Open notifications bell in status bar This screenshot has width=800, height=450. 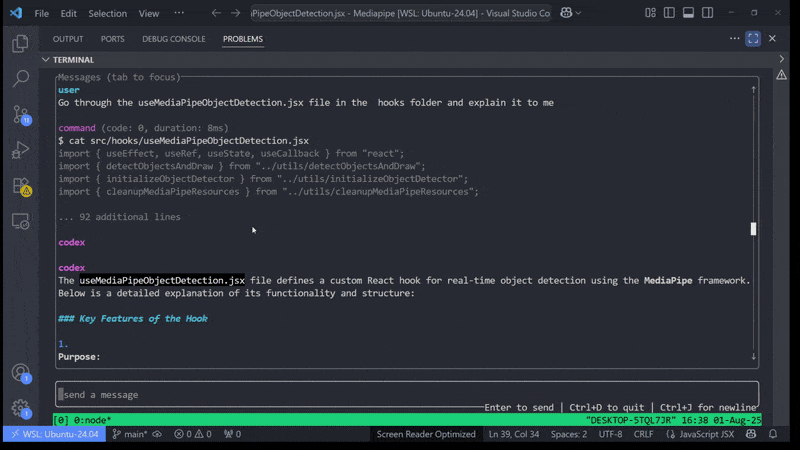[773, 434]
